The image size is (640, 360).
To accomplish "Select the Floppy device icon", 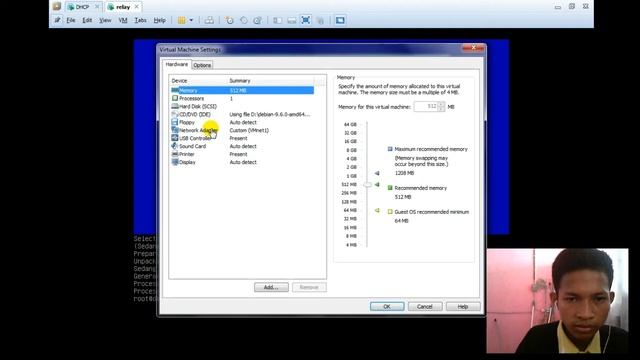I will coord(175,122).
